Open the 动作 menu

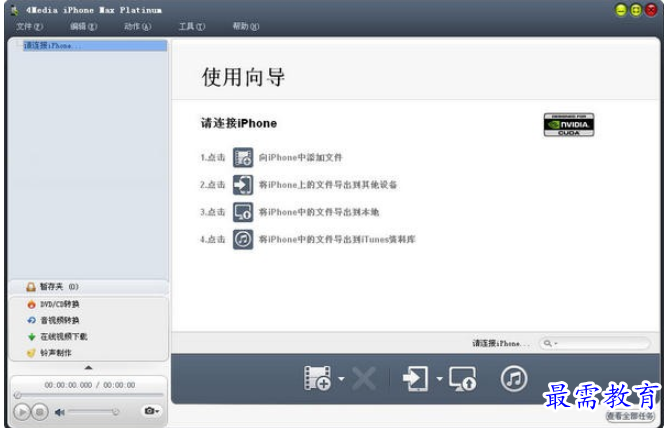pos(137,26)
